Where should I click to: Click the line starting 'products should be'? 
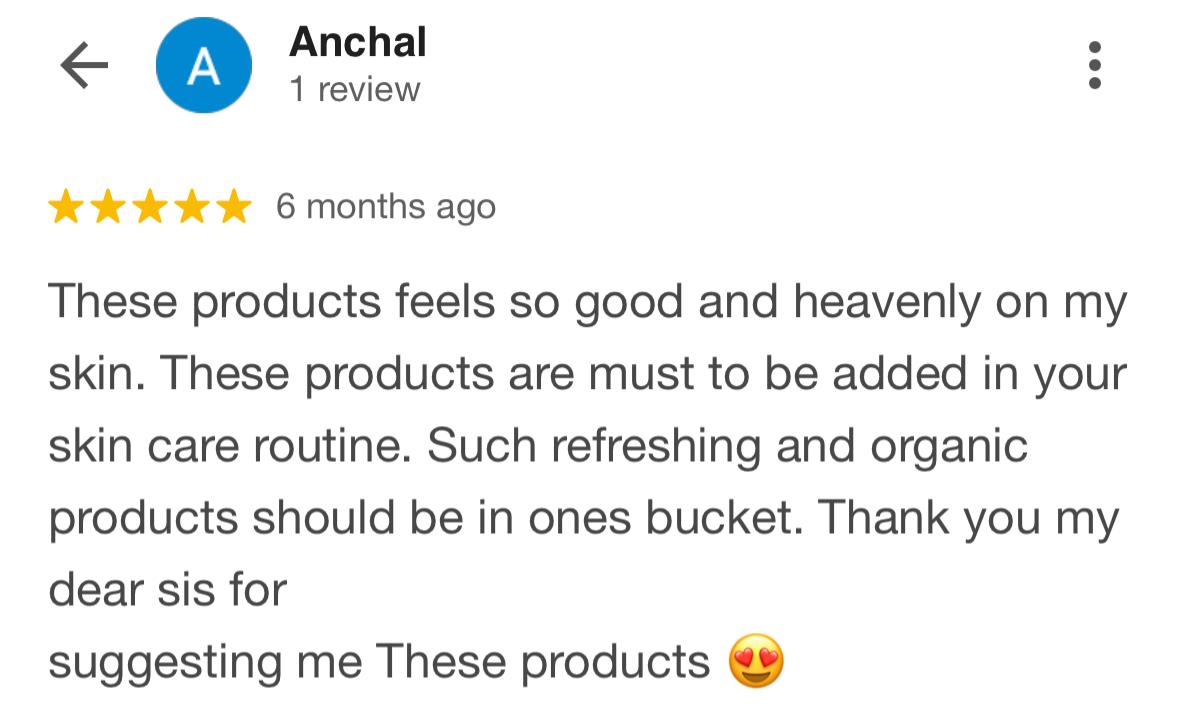click(x=583, y=518)
